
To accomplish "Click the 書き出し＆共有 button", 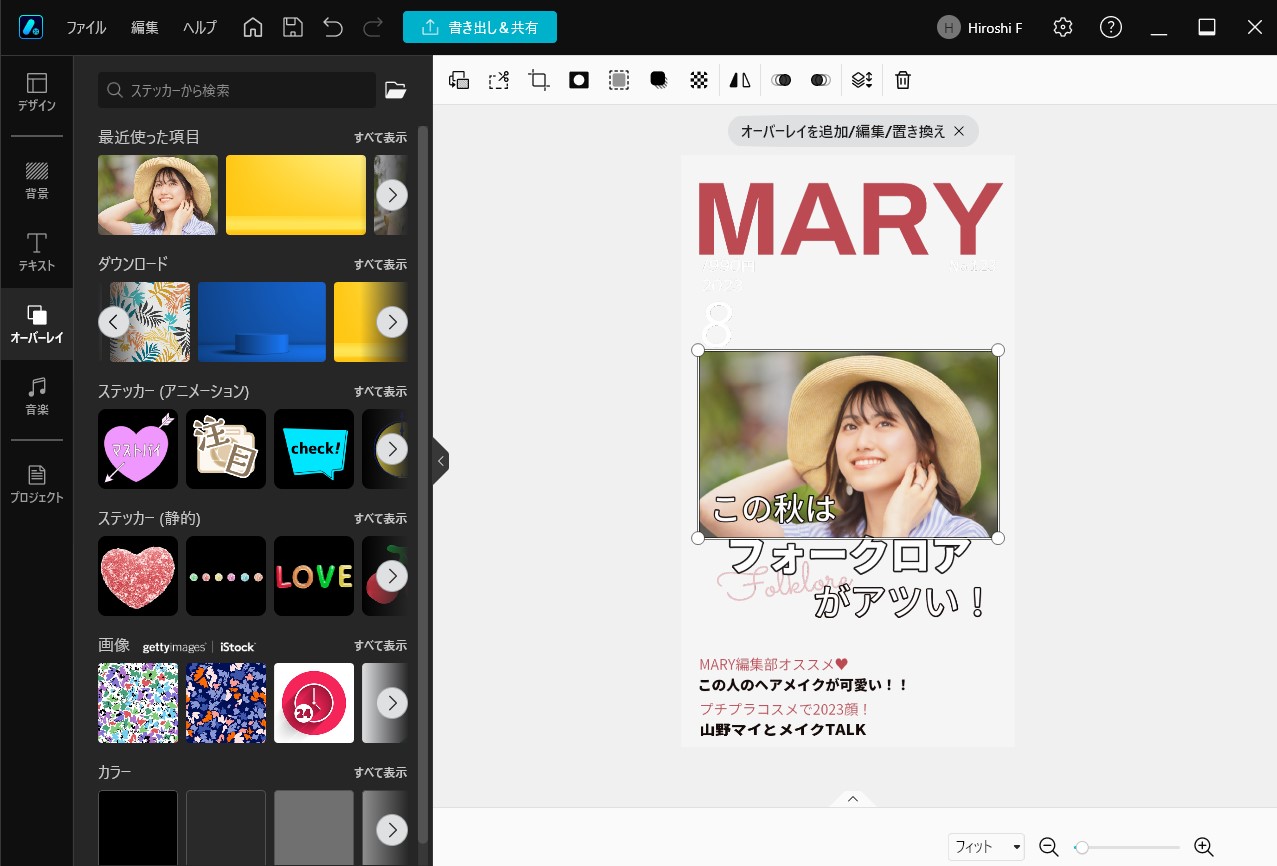I will click(480, 28).
